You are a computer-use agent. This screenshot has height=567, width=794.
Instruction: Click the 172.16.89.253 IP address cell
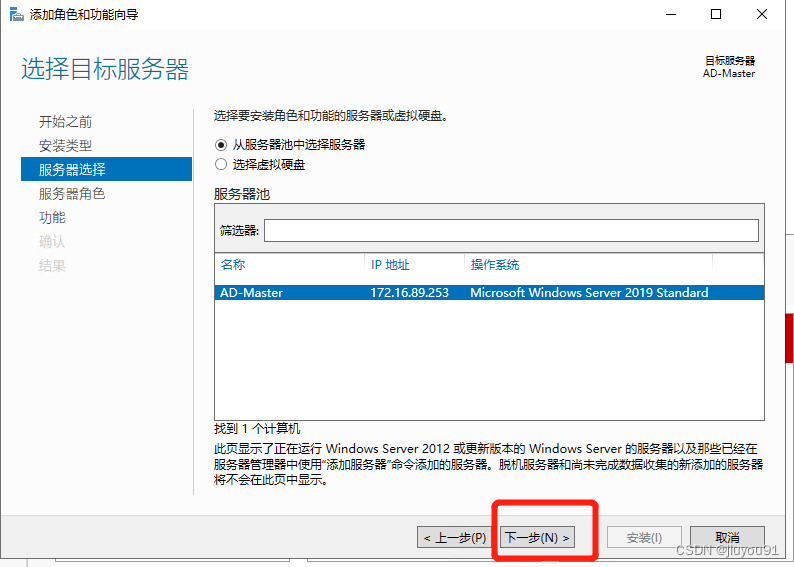click(x=409, y=293)
